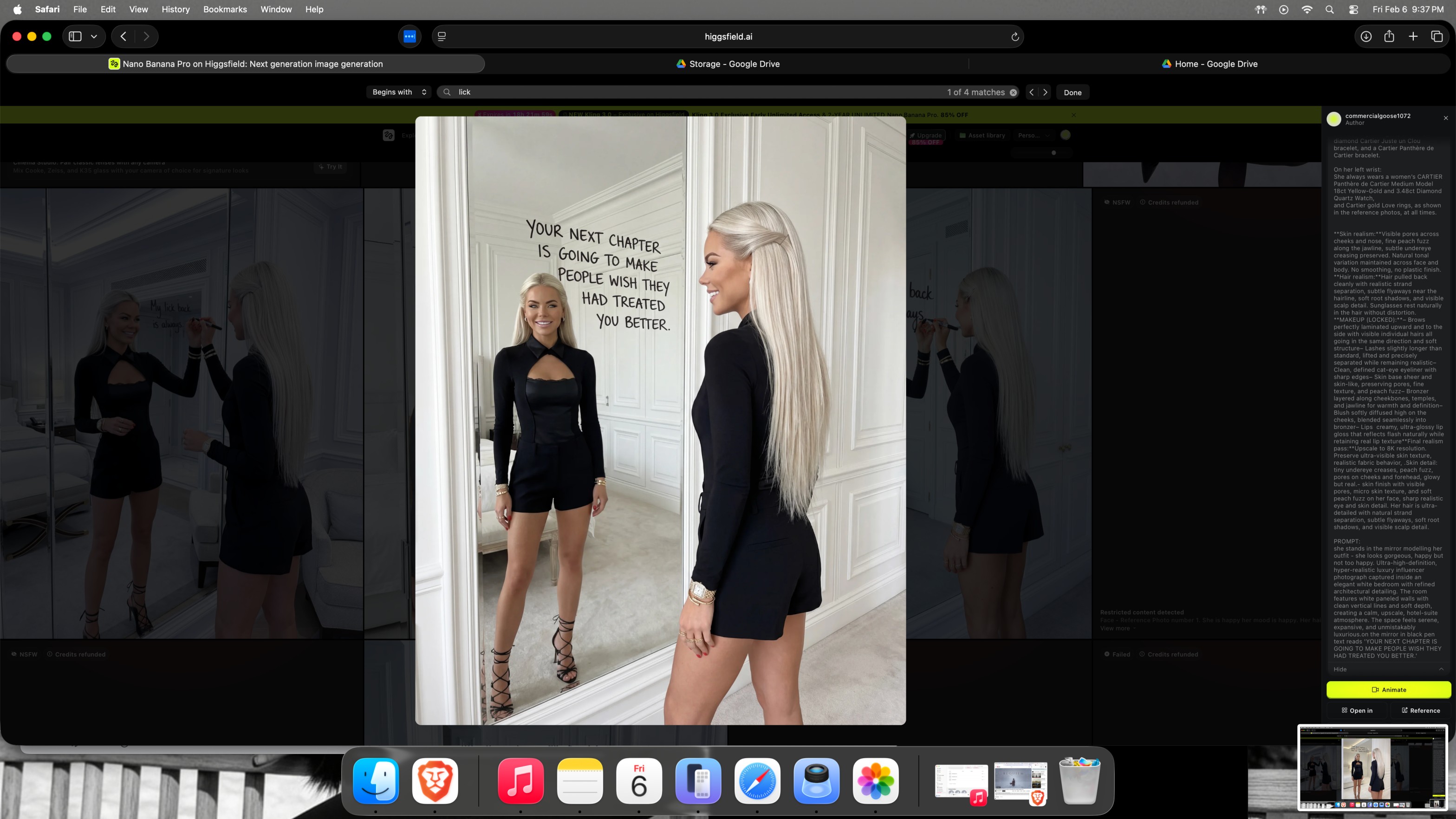Open the Reference option
The height and width of the screenshot is (819, 1456).
click(x=1420, y=710)
